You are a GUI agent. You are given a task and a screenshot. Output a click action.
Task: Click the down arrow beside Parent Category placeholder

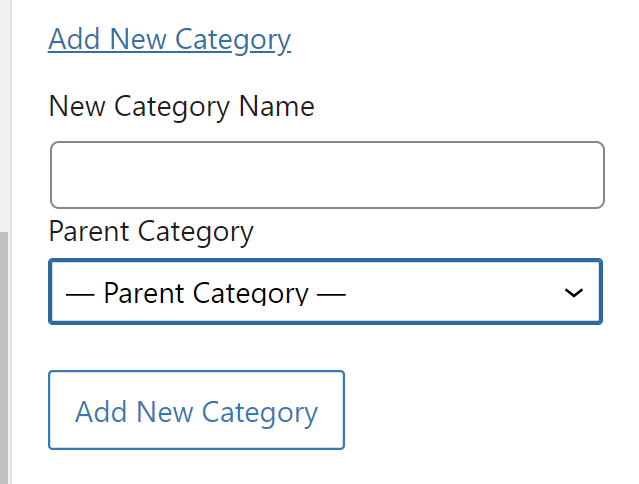pyautogui.click(x=573, y=293)
